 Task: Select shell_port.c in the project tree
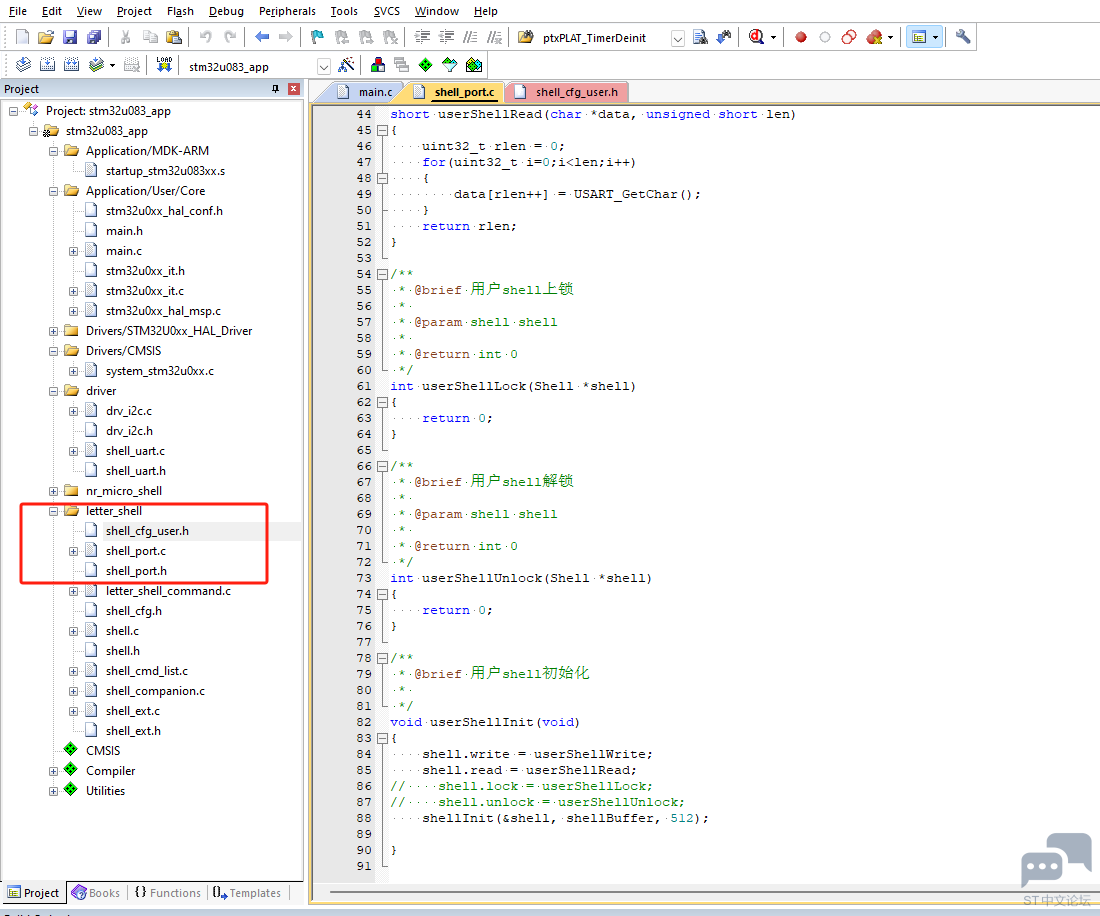(136, 551)
